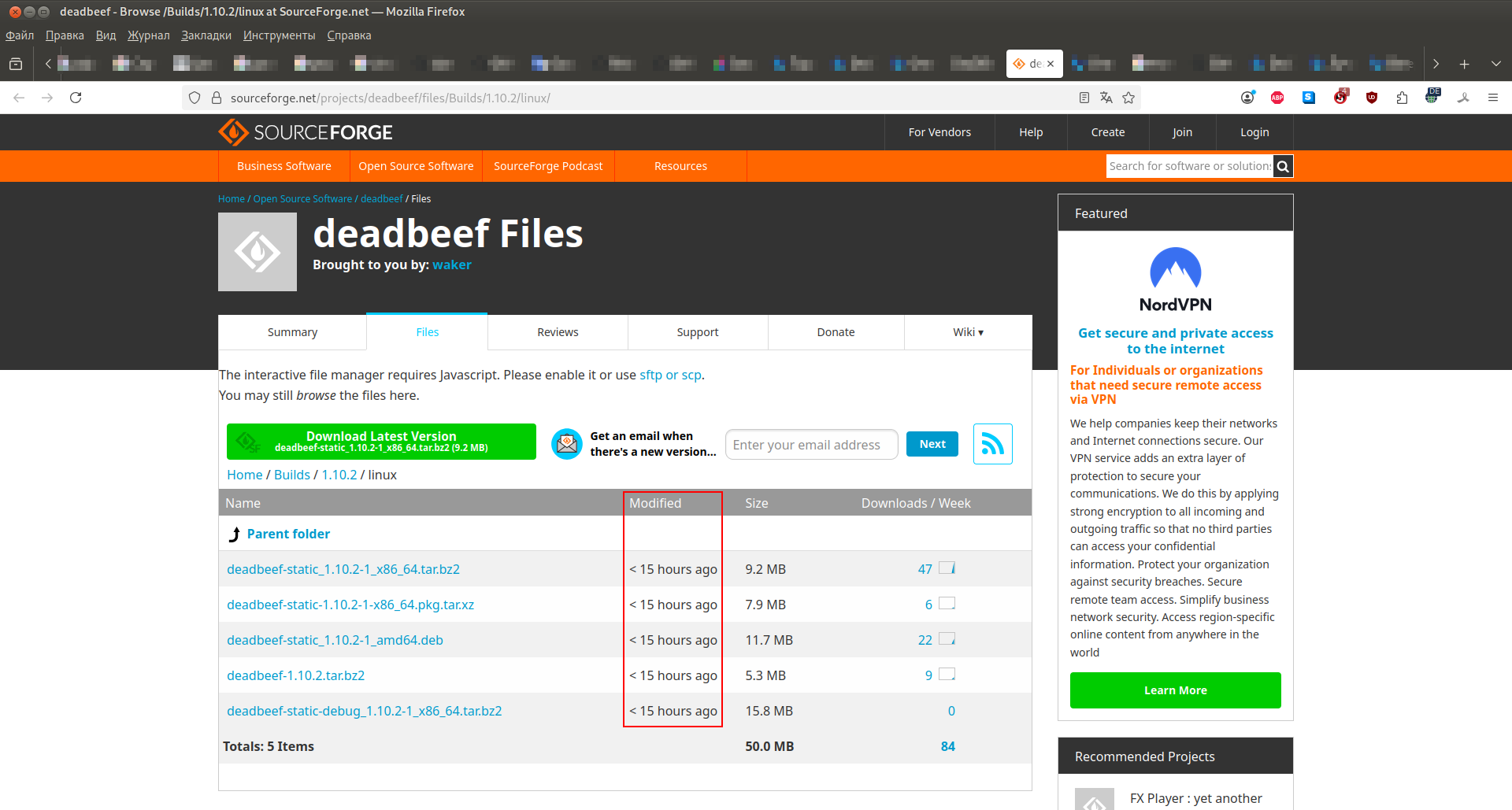Image resolution: width=1512 pixels, height=810 pixels.
Task: Click the NordVPN logo in Featured
Action: [x=1176, y=280]
